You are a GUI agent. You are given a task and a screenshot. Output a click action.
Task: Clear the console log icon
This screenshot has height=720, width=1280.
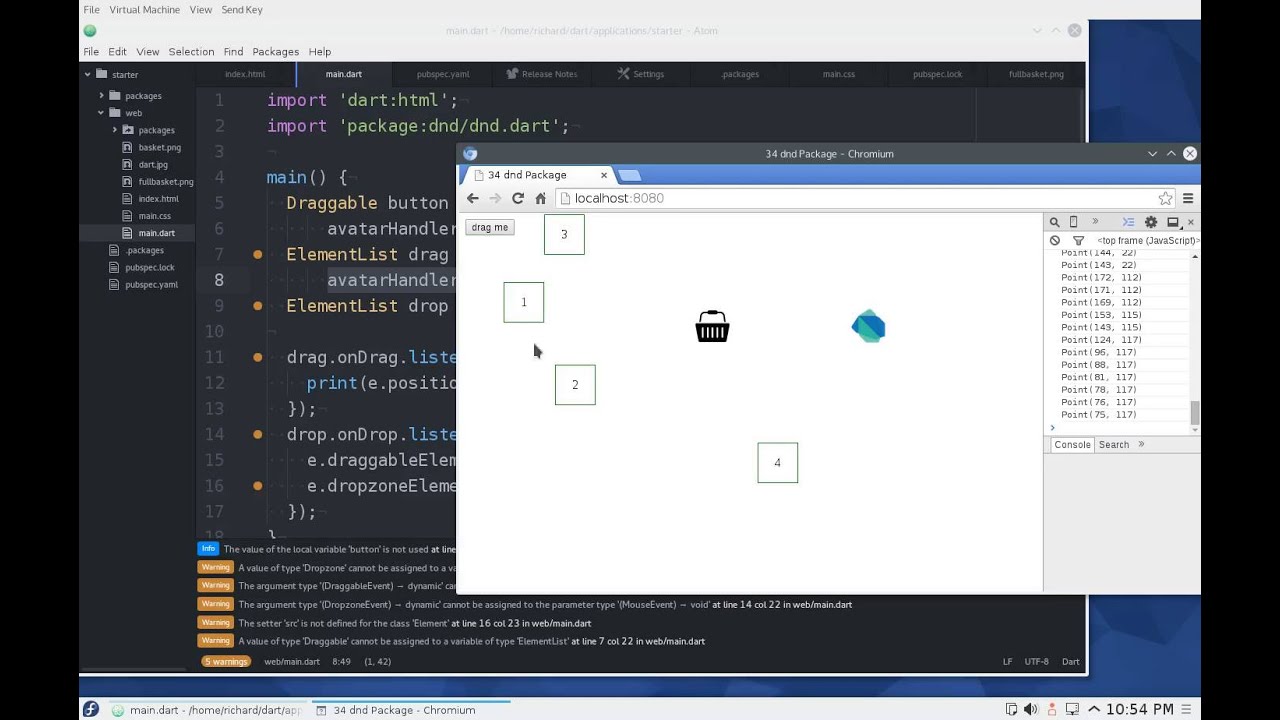point(1055,240)
